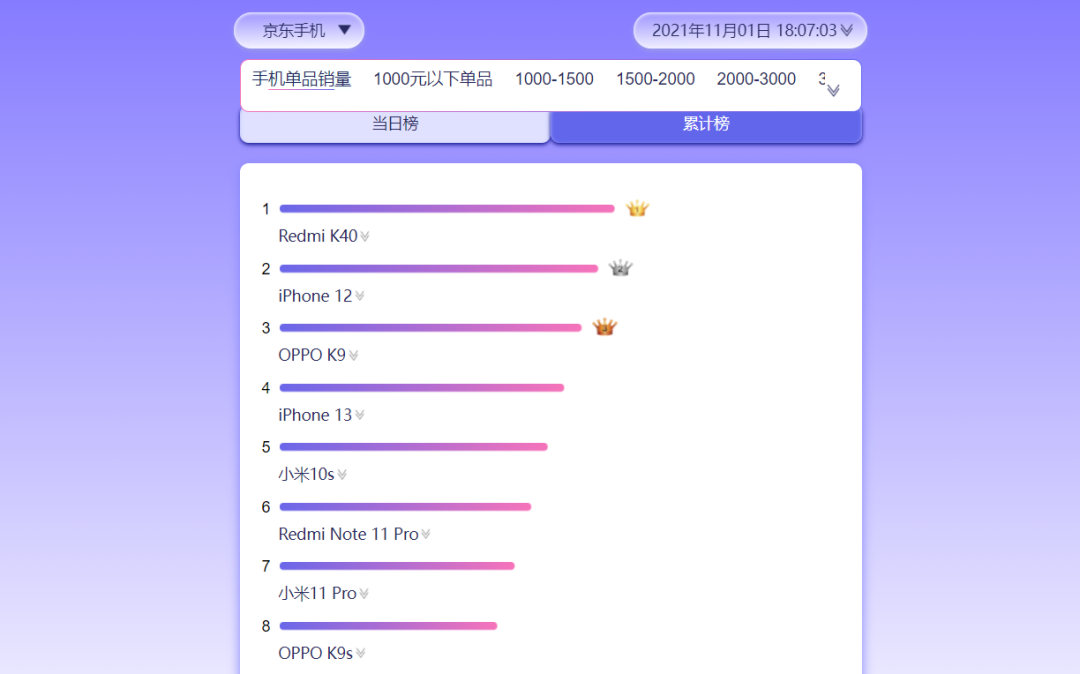Image resolution: width=1080 pixels, height=674 pixels.
Task: Click the silver crown icon beside rank 2
Action: tap(621, 268)
